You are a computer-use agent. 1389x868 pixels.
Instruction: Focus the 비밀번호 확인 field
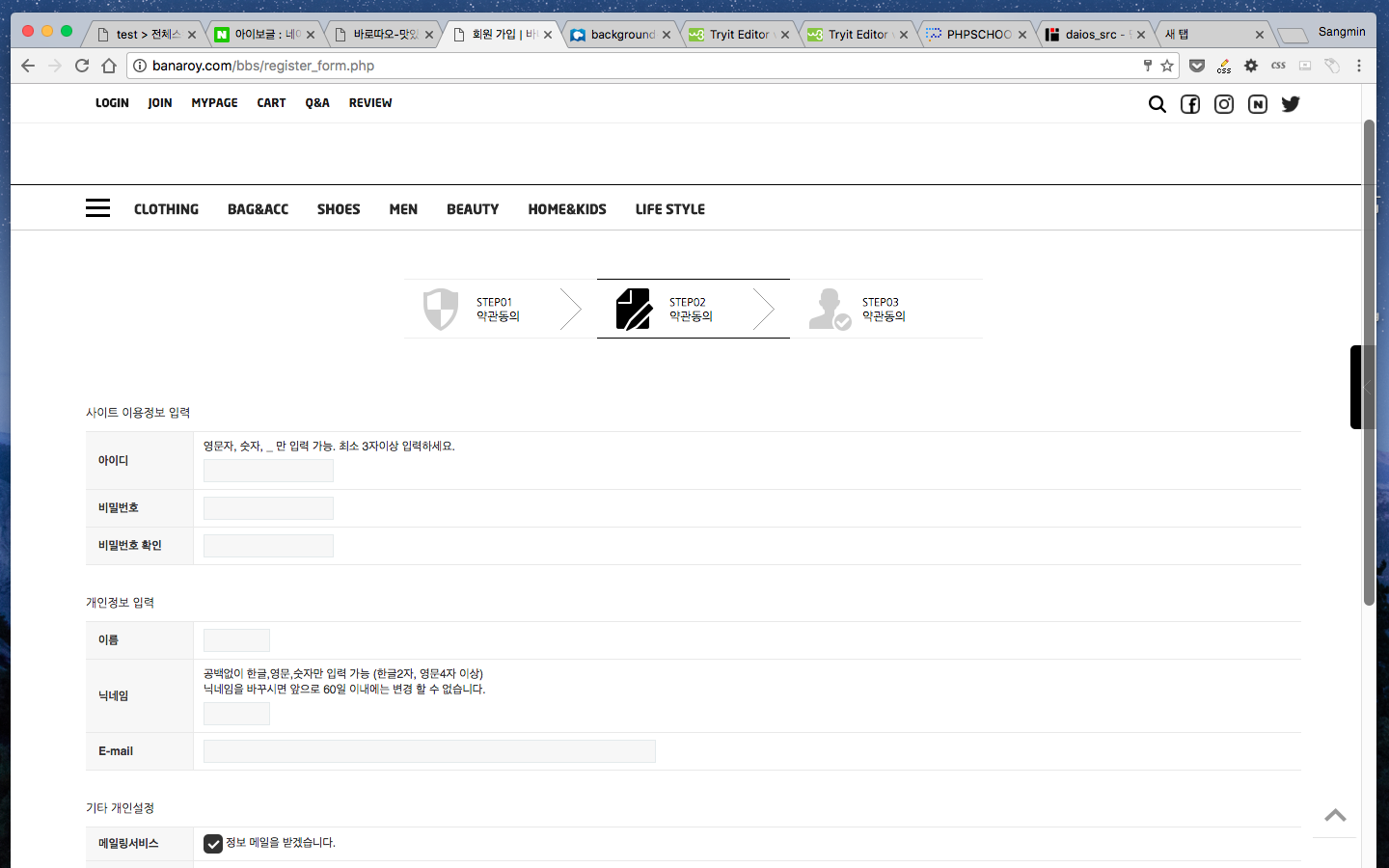268,546
